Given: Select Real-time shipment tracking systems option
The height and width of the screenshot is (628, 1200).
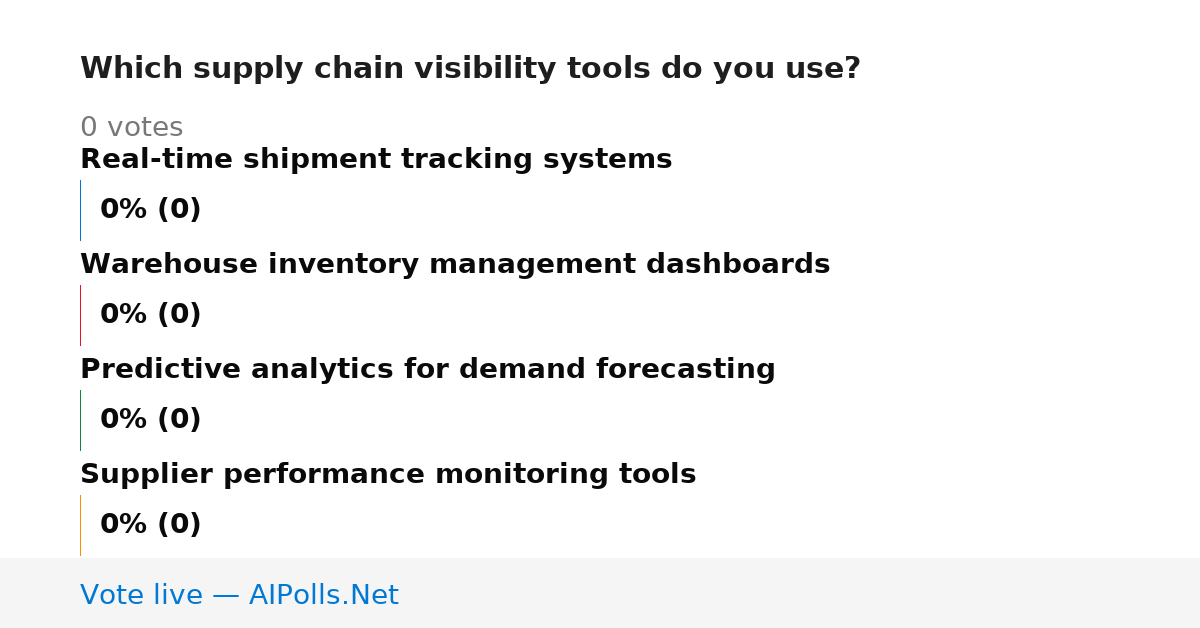Looking at the screenshot, I should (x=376, y=159).
